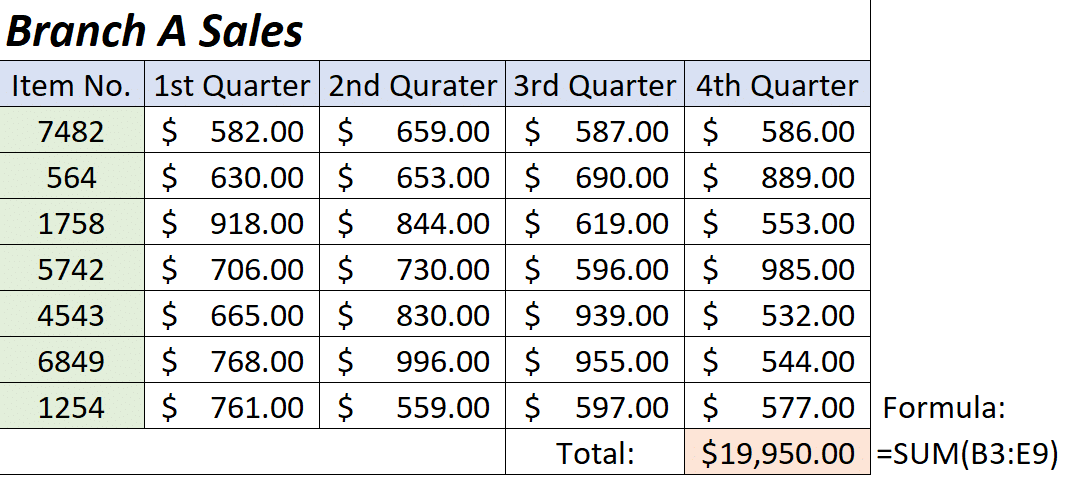1081x479 pixels.
Task: Select the 3rd Quarter header cell
Action: 595,86
